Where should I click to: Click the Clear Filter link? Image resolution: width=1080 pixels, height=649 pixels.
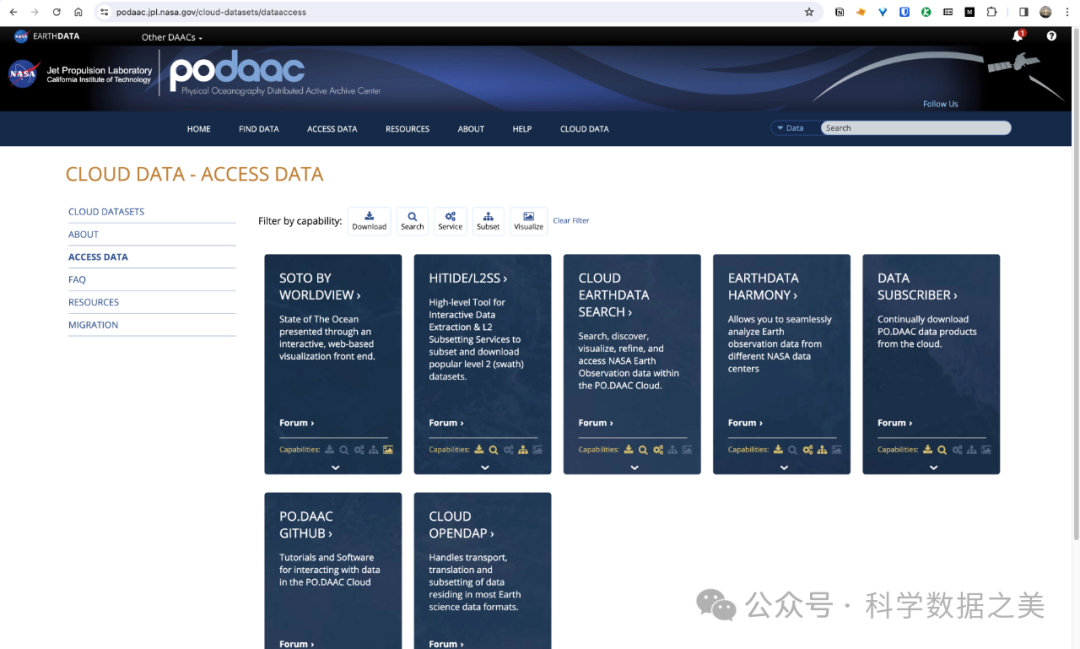pos(571,221)
